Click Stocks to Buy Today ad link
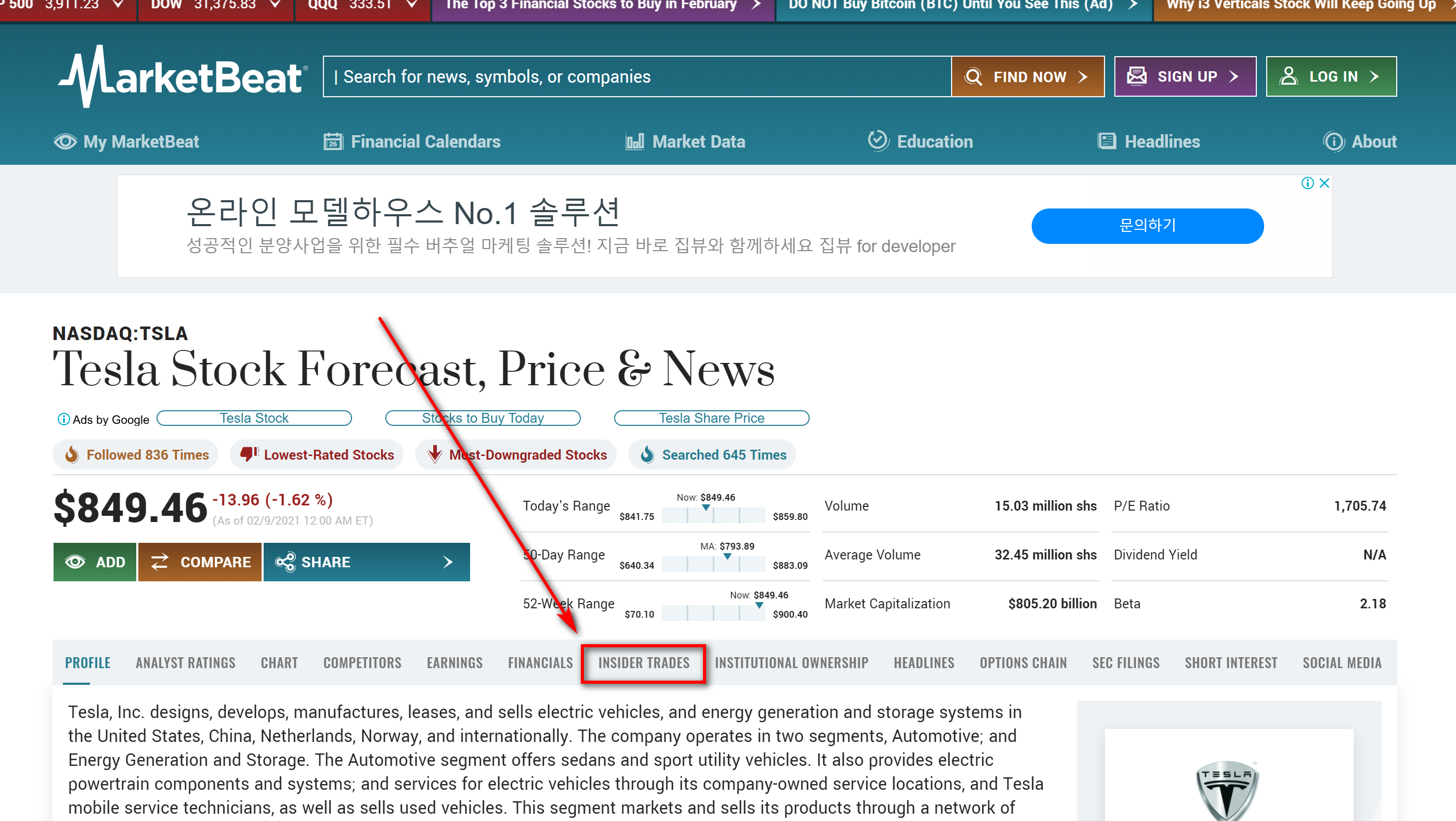 [483, 418]
